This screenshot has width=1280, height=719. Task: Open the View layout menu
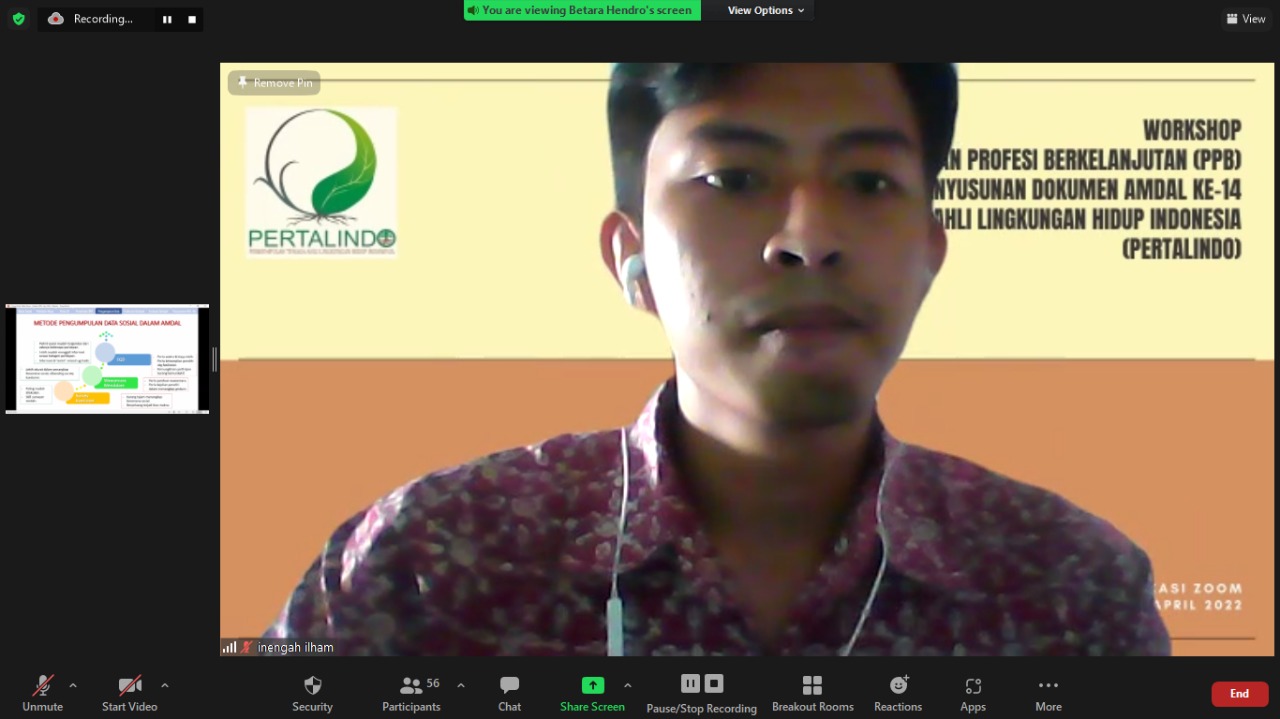(1246, 18)
